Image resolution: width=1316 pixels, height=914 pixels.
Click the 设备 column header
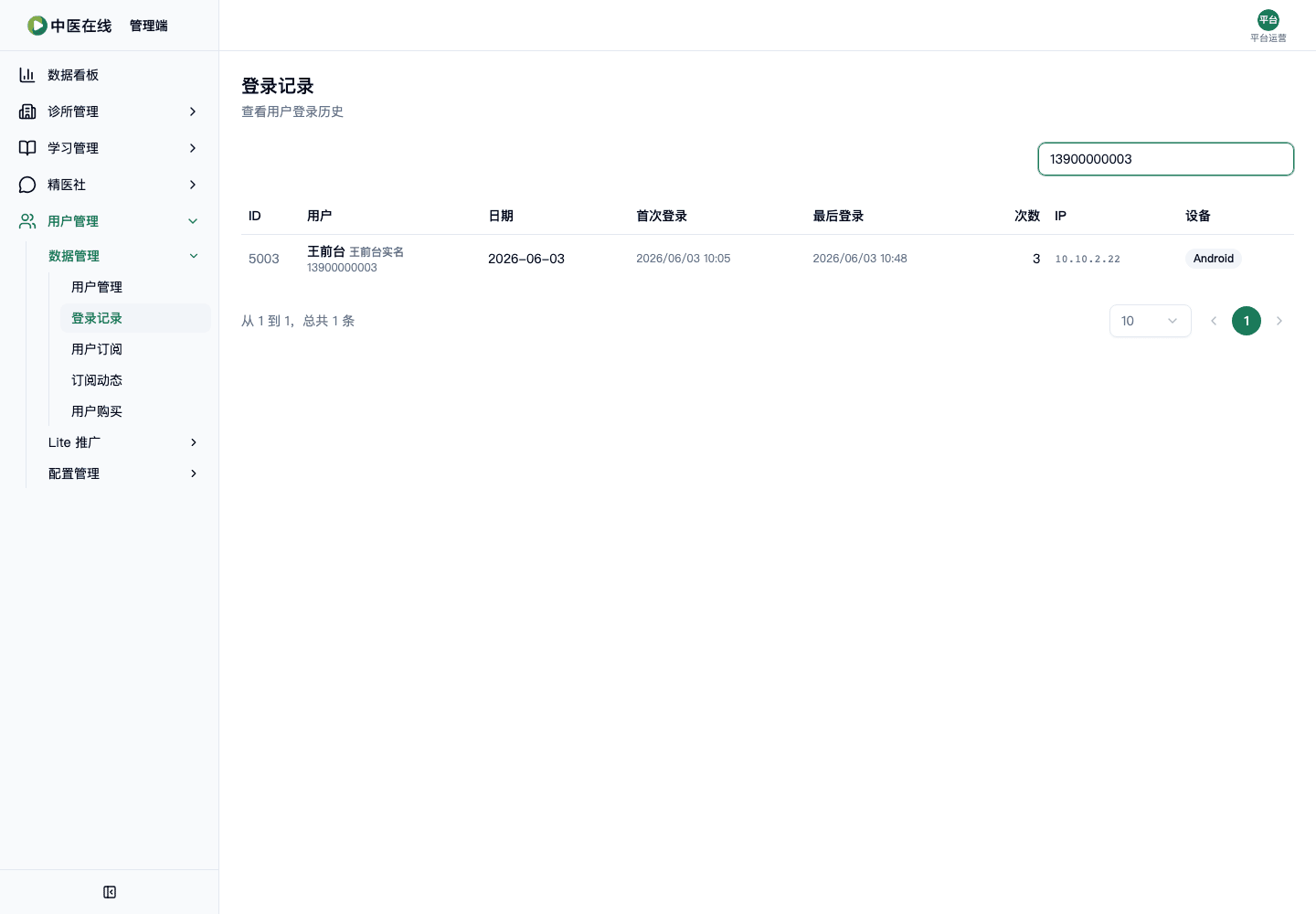[1198, 216]
